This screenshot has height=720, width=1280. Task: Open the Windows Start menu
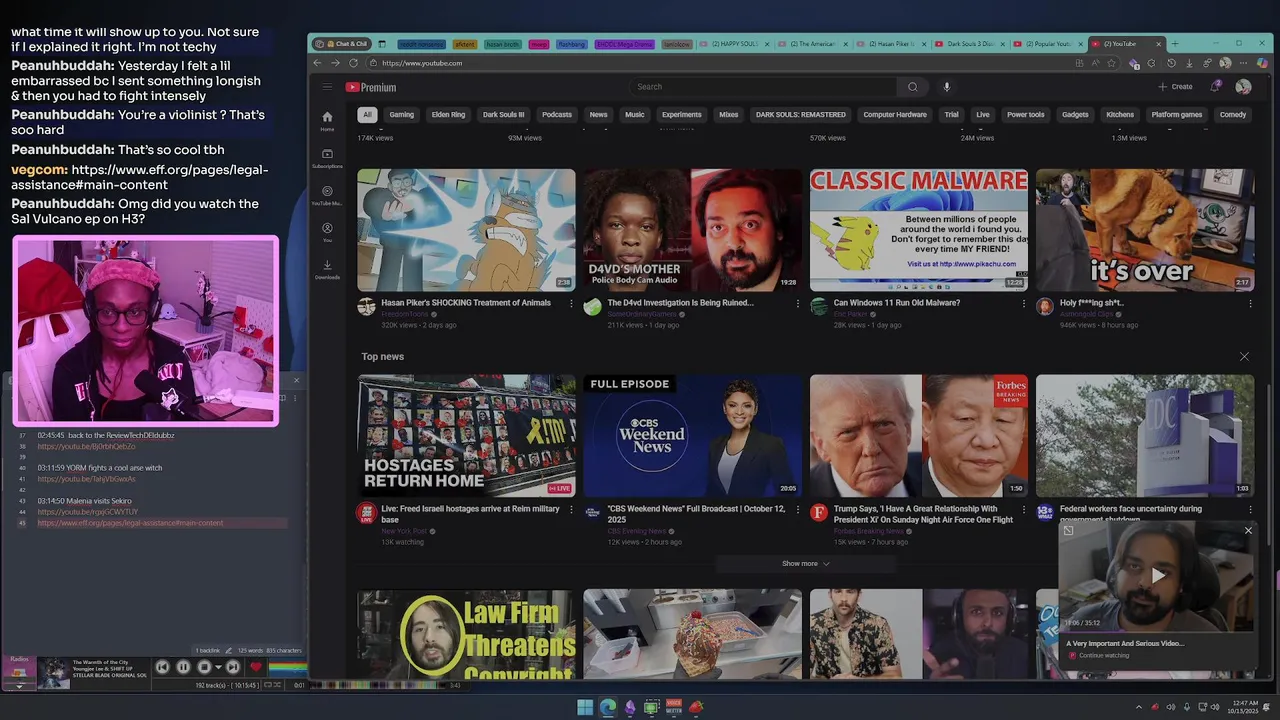(585, 707)
